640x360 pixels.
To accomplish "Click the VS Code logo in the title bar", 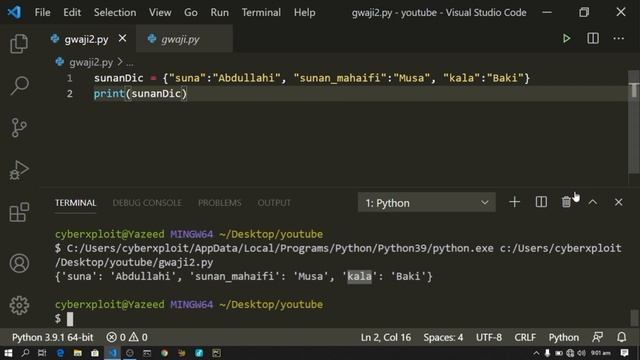I will [x=14, y=12].
